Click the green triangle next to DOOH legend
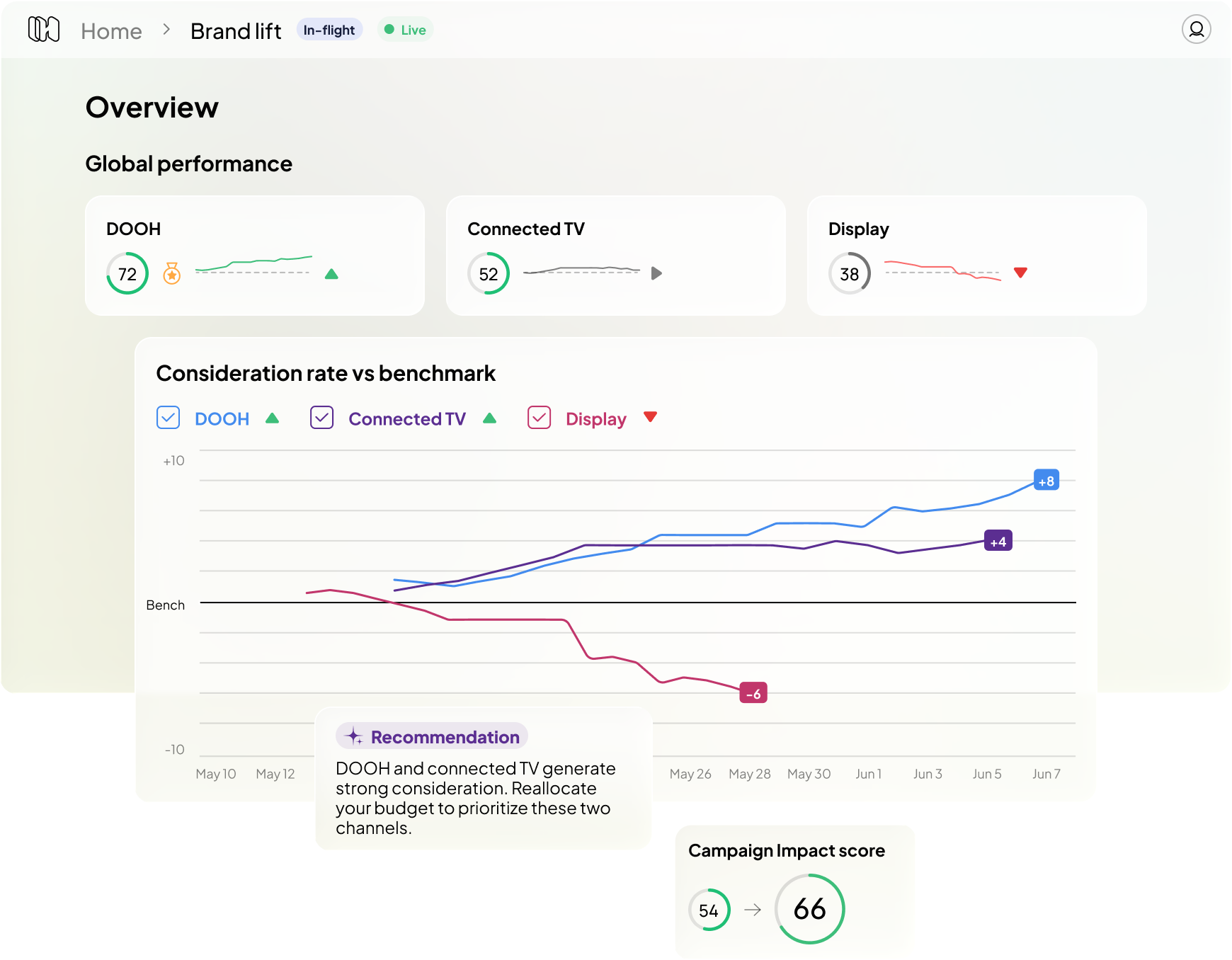Viewport: 1232px width, 960px height. click(x=272, y=418)
